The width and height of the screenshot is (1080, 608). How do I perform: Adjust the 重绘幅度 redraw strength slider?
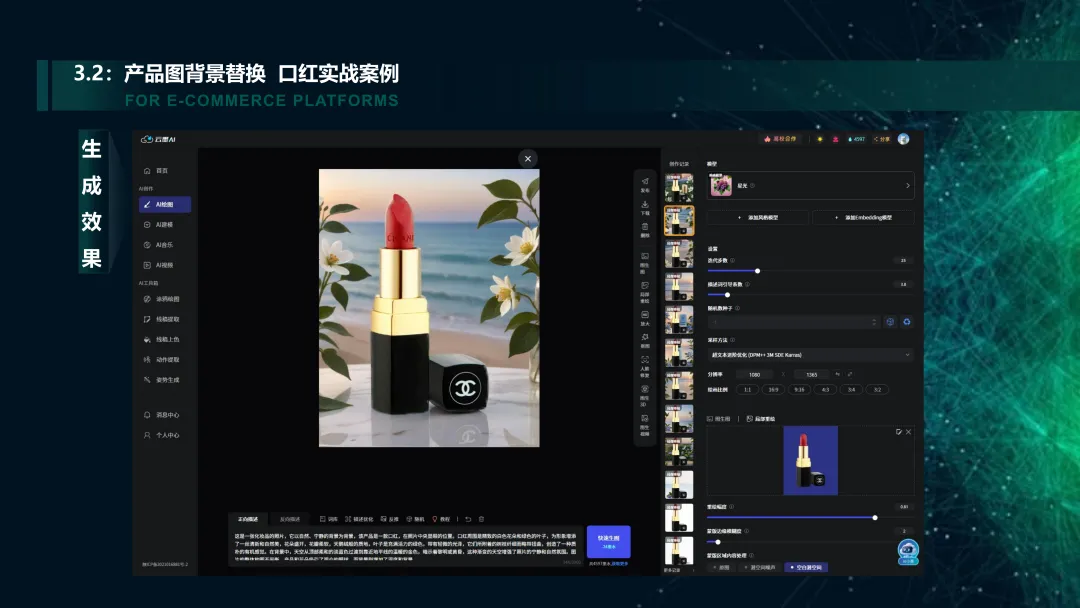click(875, 518)
